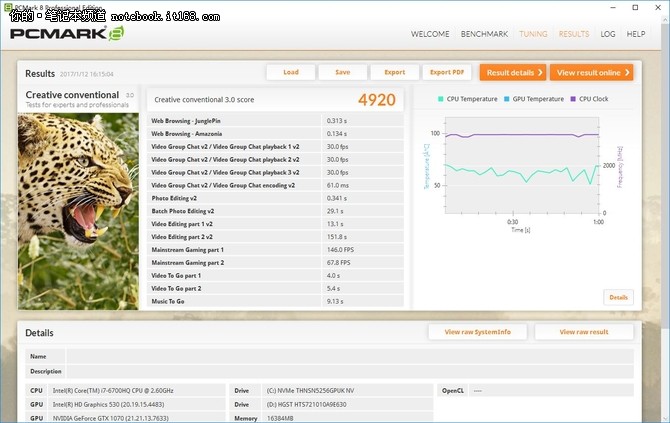Select Video To Go part 2 row
Viewport: 670px width, 423px height.
(275, 288)
